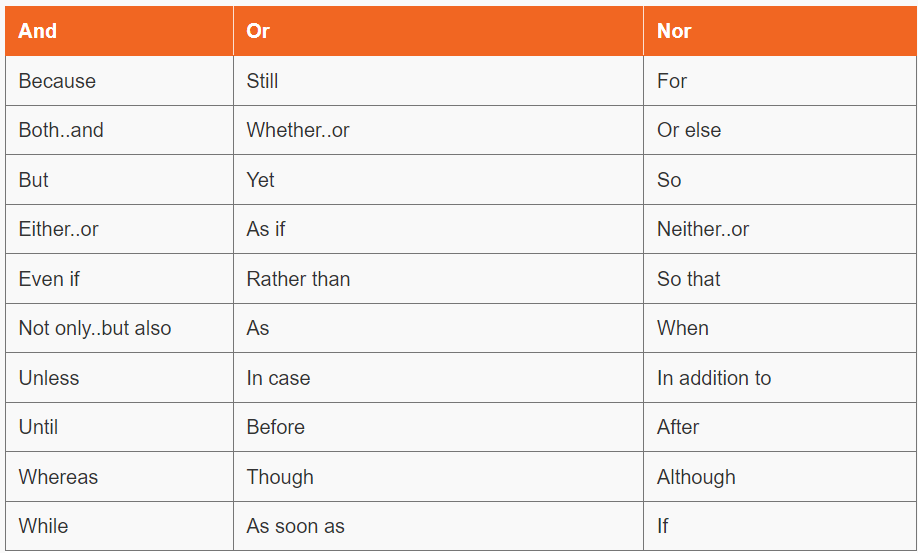Select the 'Unless' cell
Image resolution: width=918 pixels, height=553 pixels.
[119, 377]
